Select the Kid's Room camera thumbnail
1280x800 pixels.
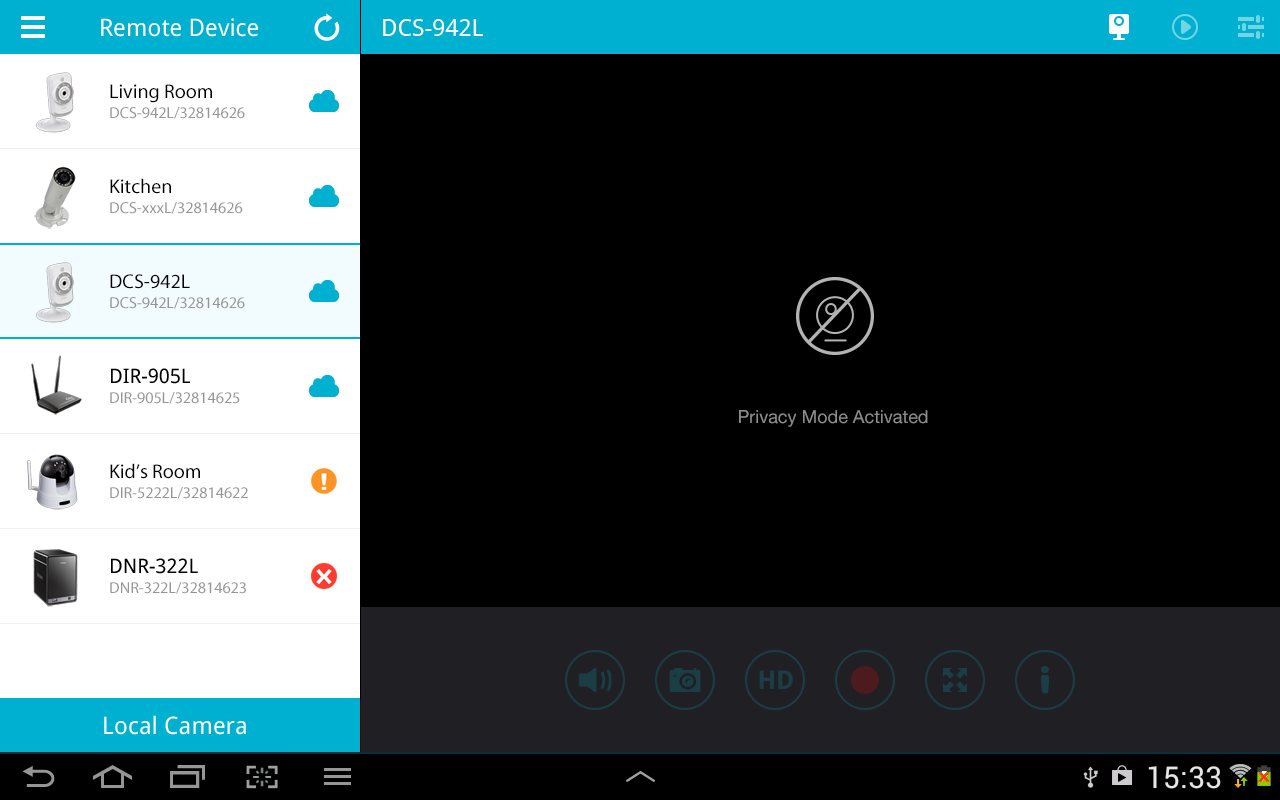[x=53, y=481]
